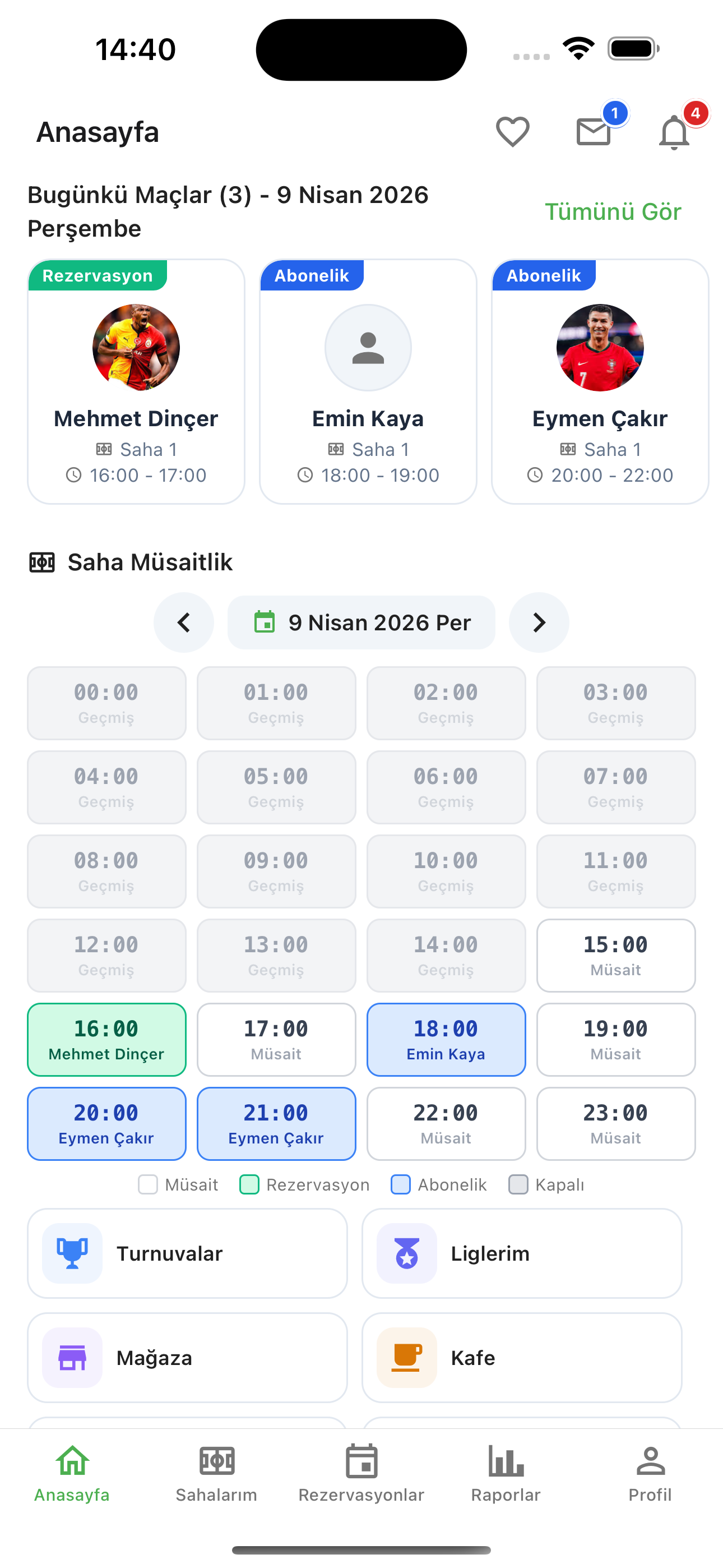
Task: Open the 9 Nisan 2026 date picker
Action: coord(361,622)
